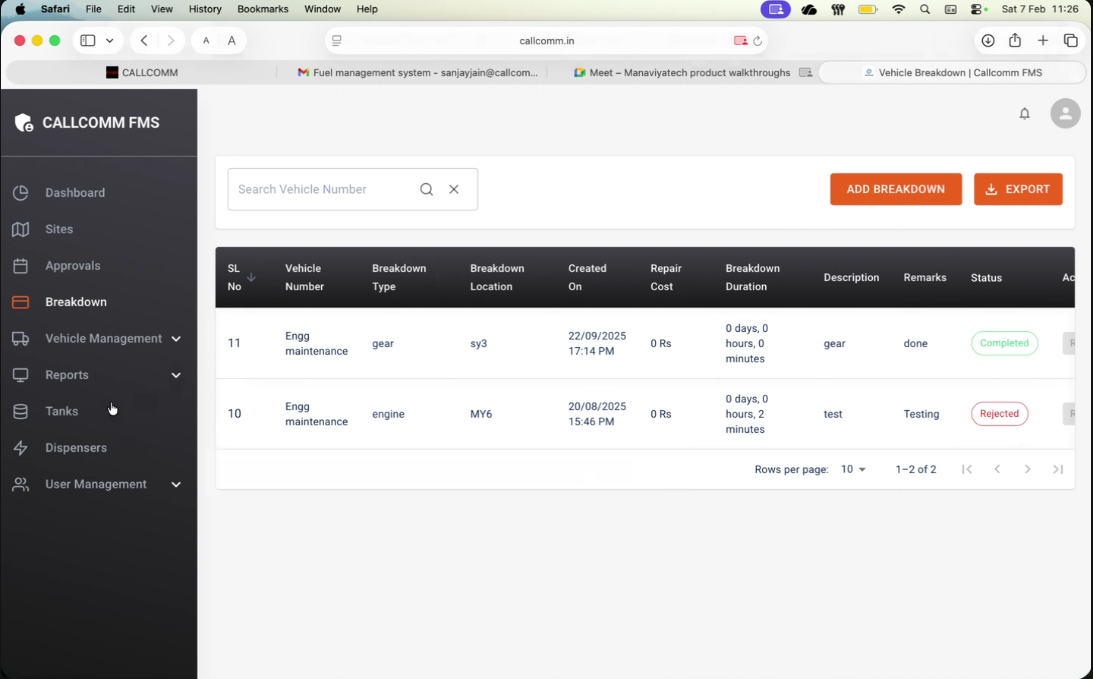Click the next page arrow in pagination
Viewport: 1093px width, 679px height.
click(1028, 469)
